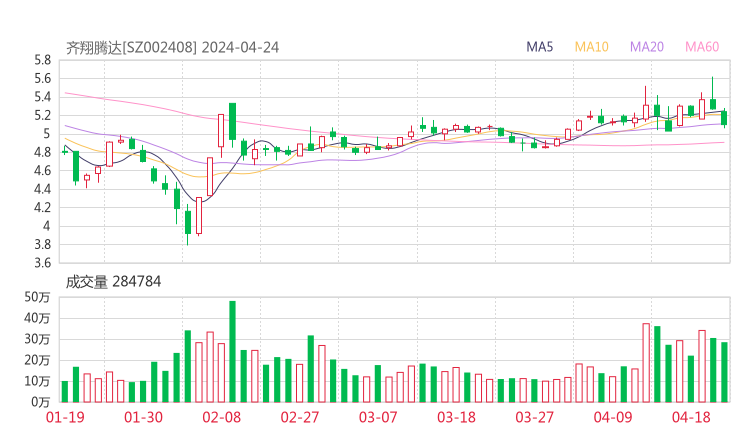Image resolution: width=740 pixels, height=440 pixels.
Task: Click the tallest green volume bar near 02-08
Action: point(233,352)
